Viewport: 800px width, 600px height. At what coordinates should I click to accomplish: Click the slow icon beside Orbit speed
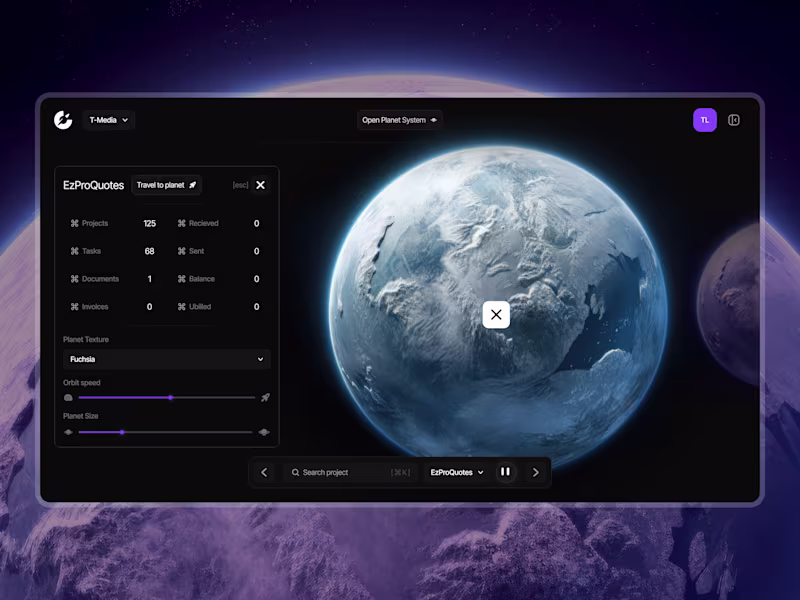tap(68, 397)
